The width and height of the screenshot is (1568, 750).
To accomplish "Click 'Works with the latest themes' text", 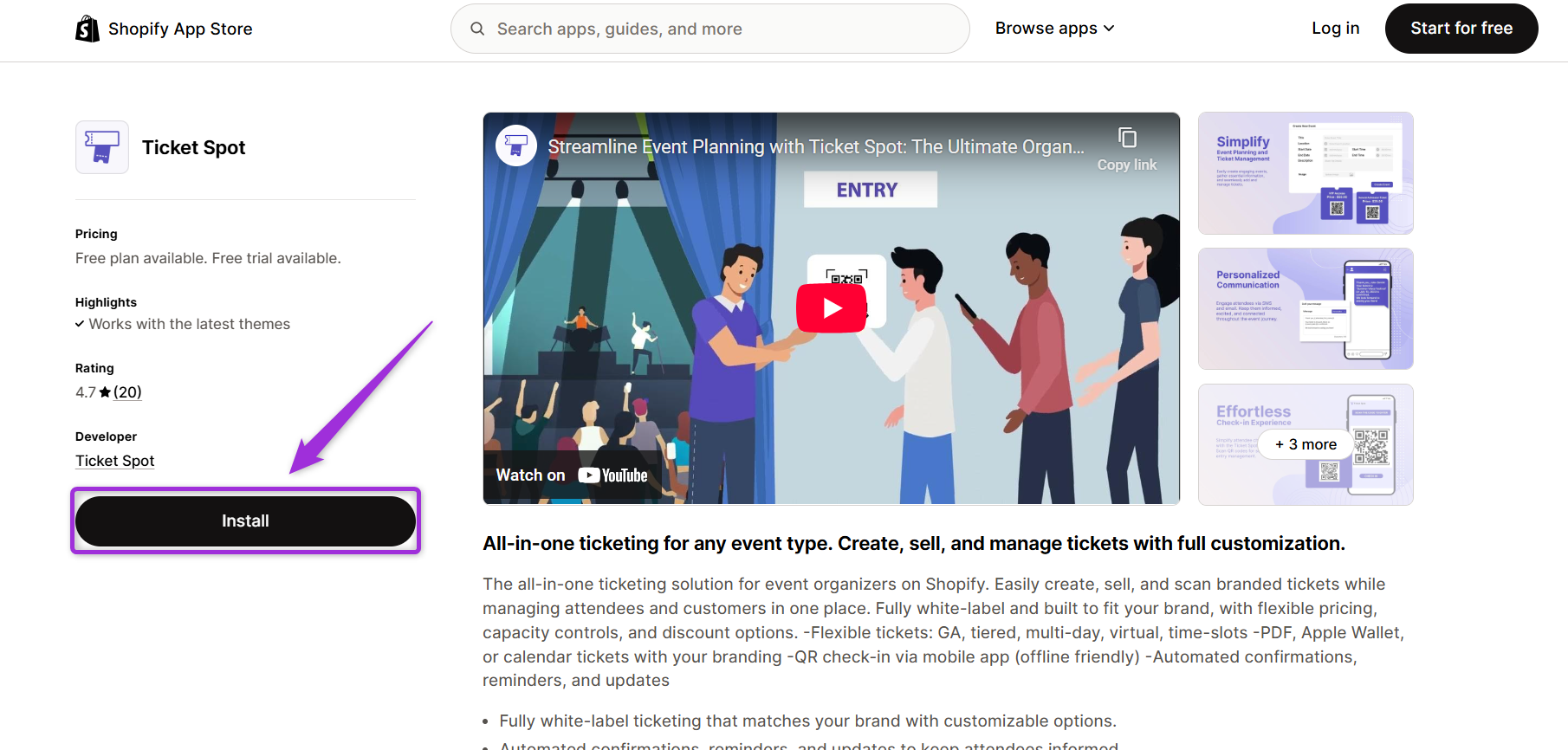I will click(190, 324).
